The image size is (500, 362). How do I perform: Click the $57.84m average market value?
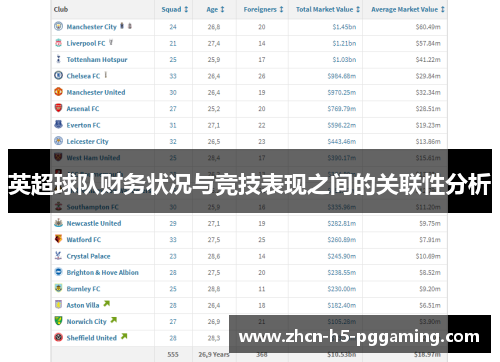coord(428,43)
